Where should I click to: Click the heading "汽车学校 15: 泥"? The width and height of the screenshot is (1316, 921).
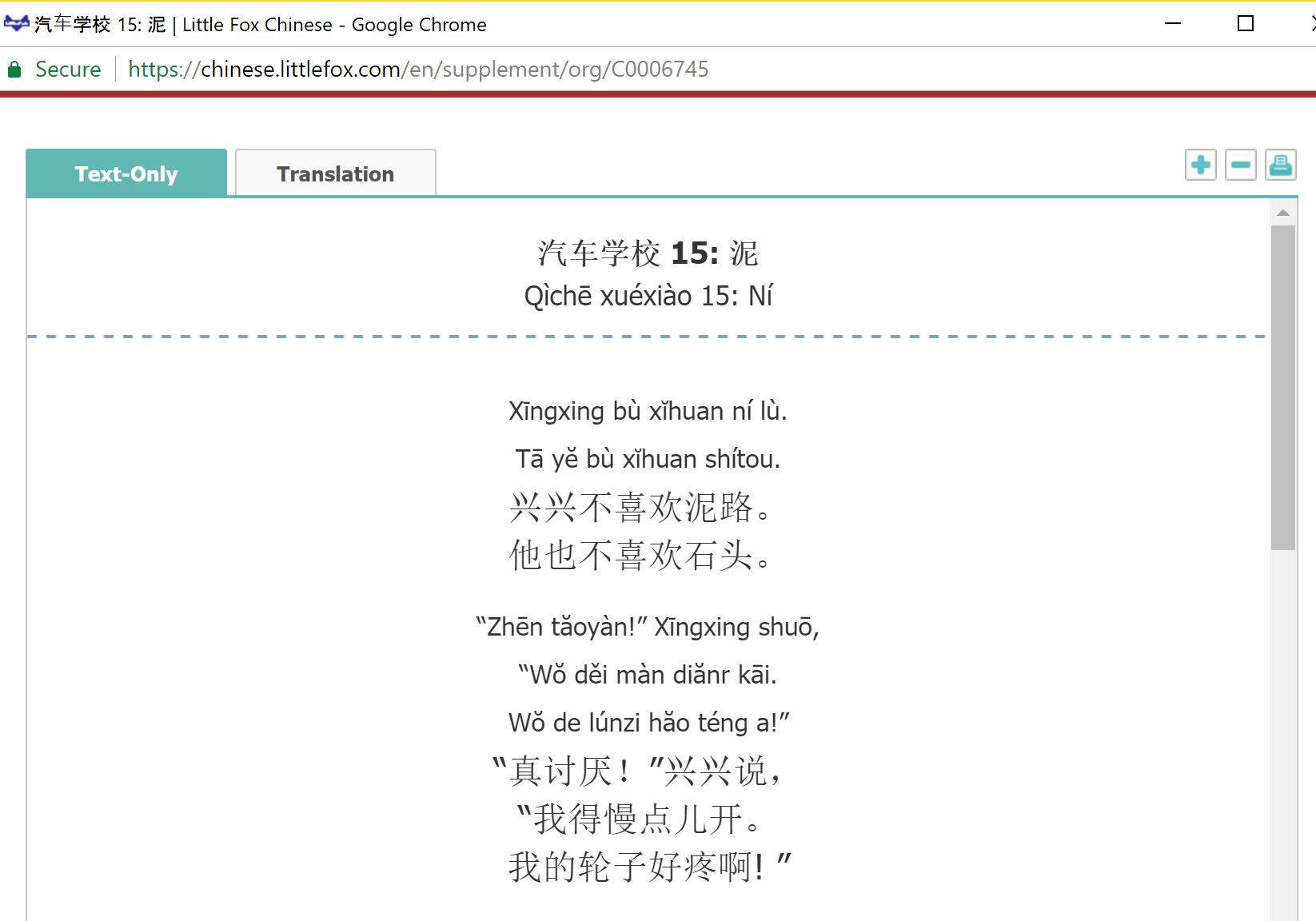pos(648,253)
